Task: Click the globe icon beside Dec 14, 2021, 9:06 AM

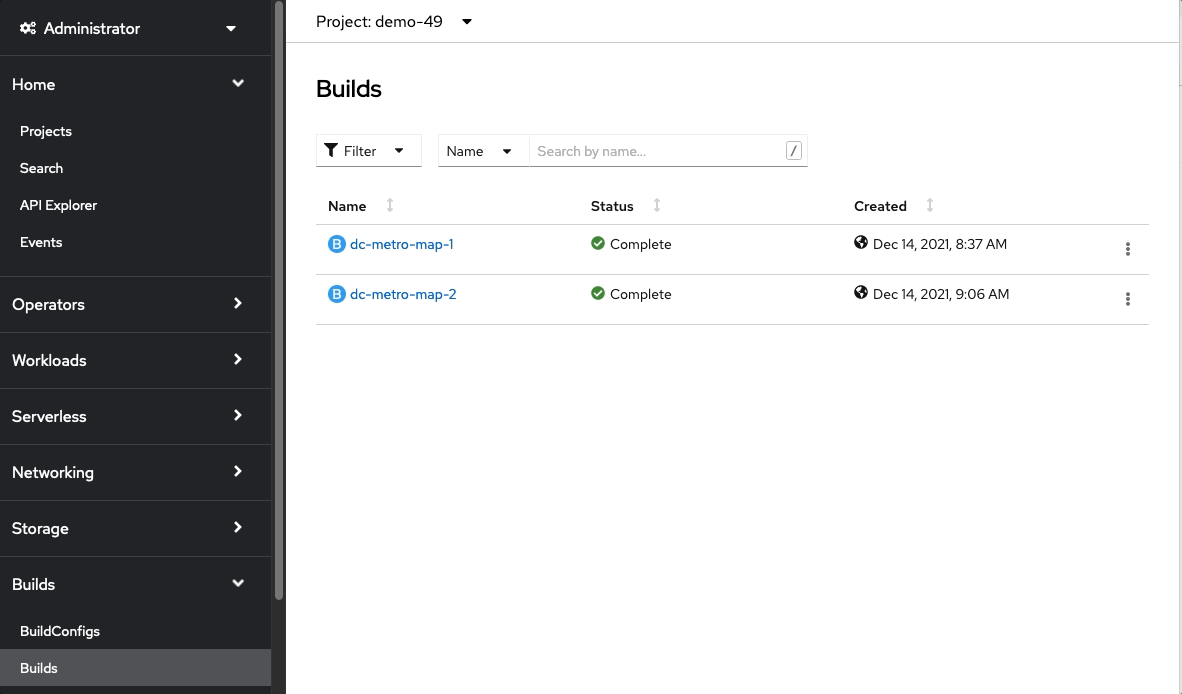Action: pyautogui.click(x=861, y=292)
